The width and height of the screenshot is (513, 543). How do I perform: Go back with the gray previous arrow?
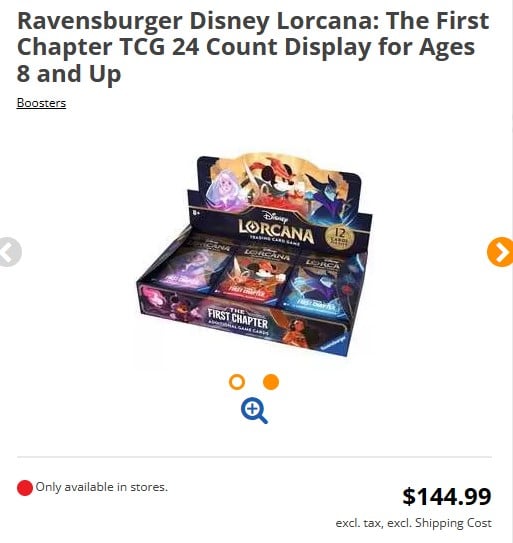[x=10, y=252]
